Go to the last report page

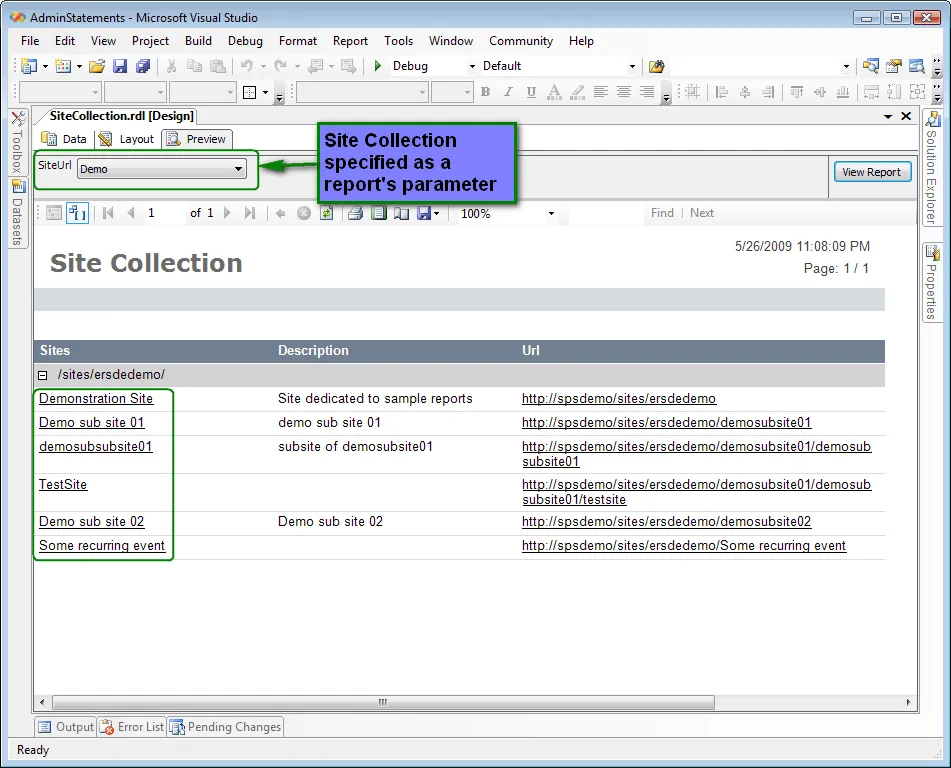(250, 213)
